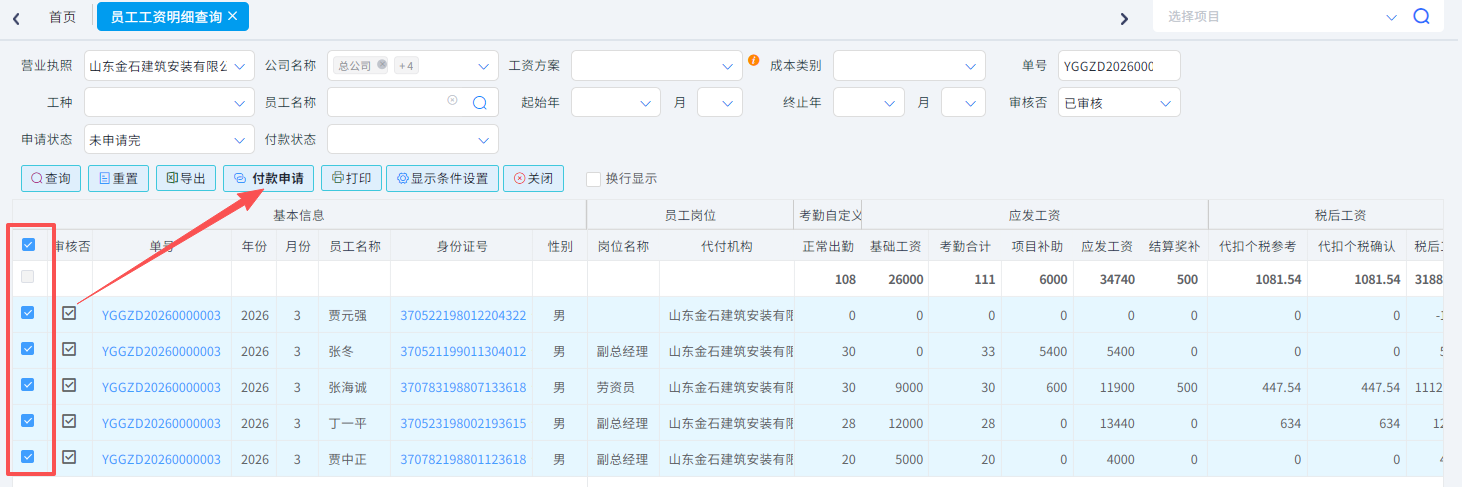Open 显示条件设置 settings
Image resolution: width=1462 pixels, height=487 pixels.
442,178
